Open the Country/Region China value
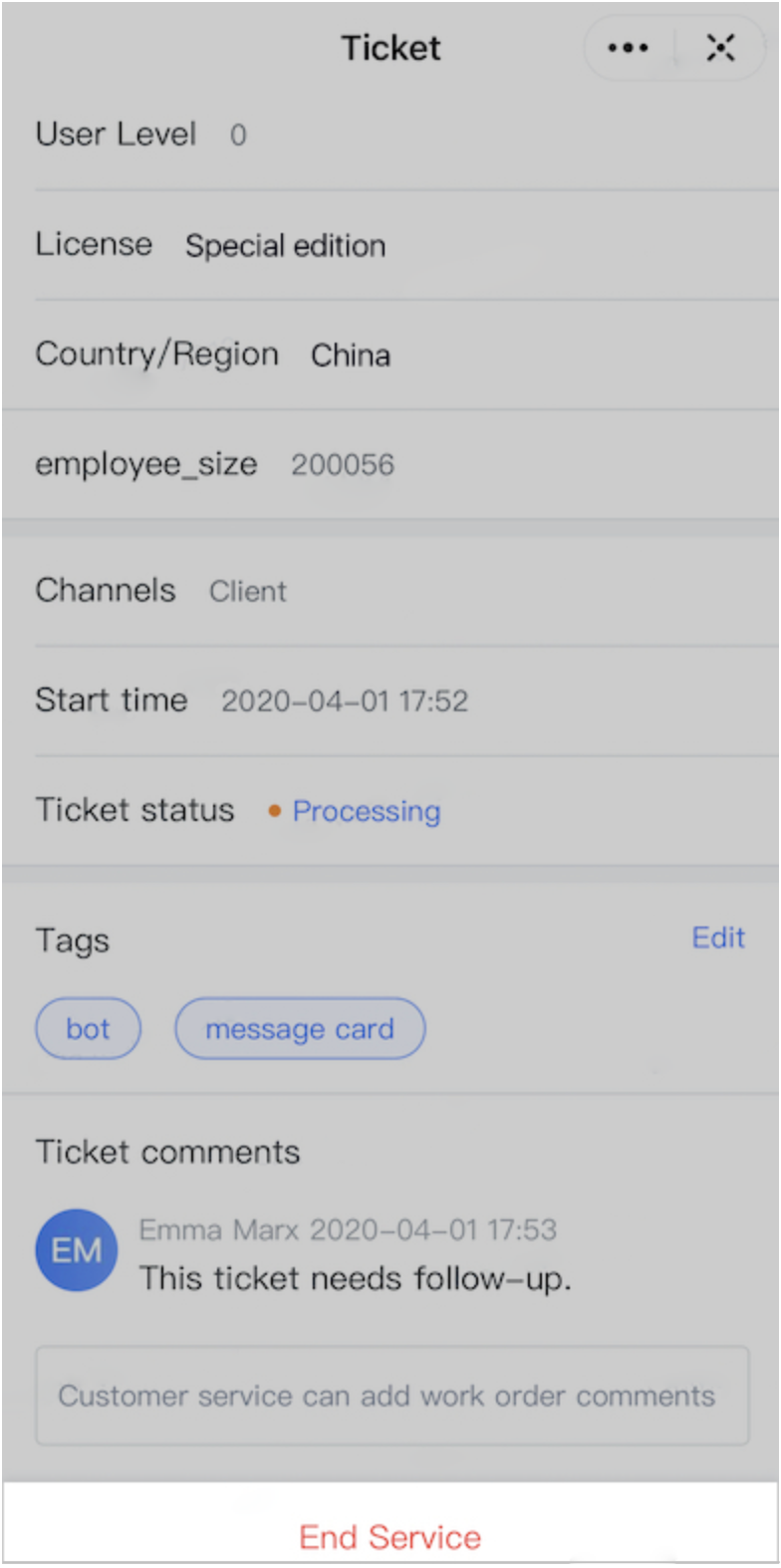Screen dimensions: 781x1568 [350, 355]
